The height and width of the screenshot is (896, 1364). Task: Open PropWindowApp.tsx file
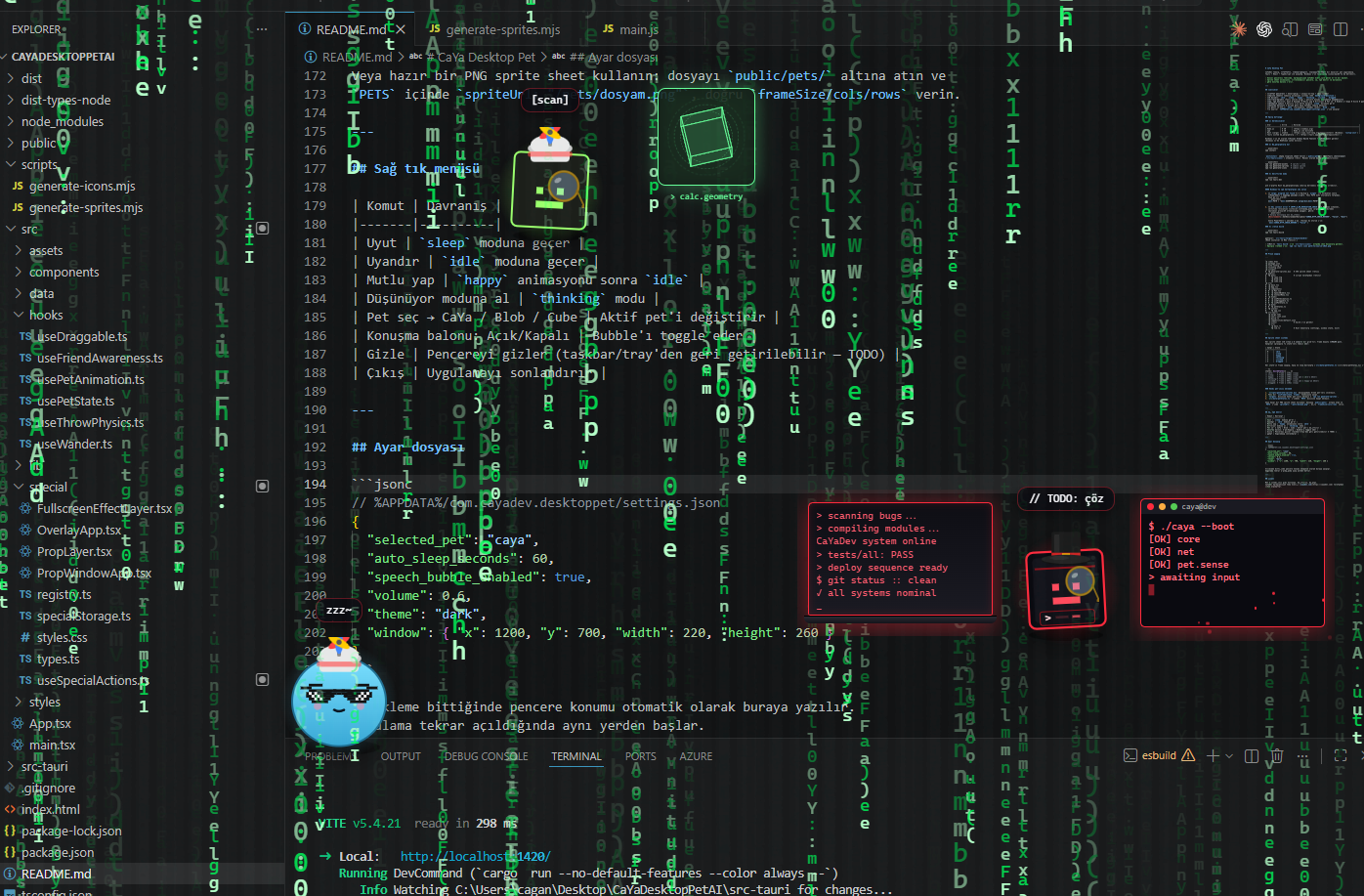click(x=94, y=573)
